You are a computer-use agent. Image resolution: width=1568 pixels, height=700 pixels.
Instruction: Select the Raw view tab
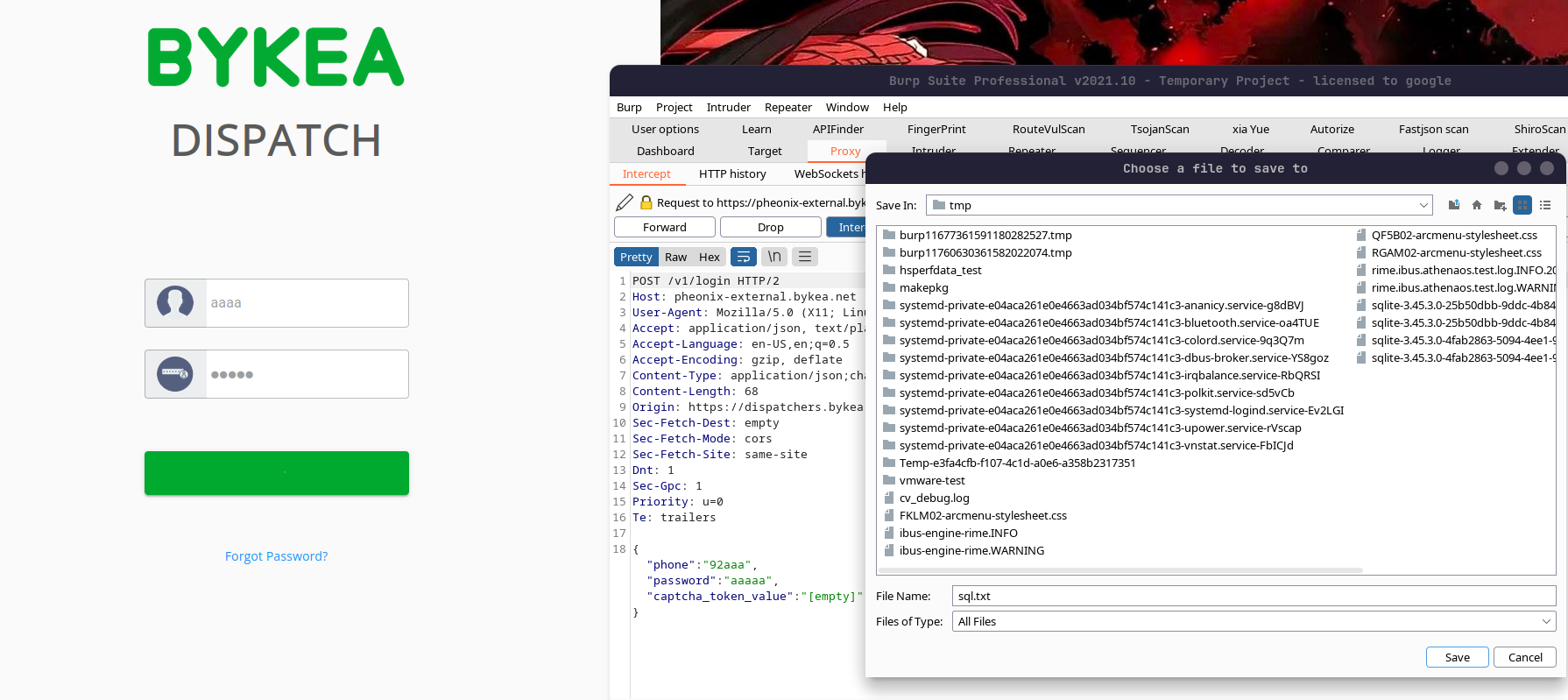pyautogui.click(x=675, y=257)
